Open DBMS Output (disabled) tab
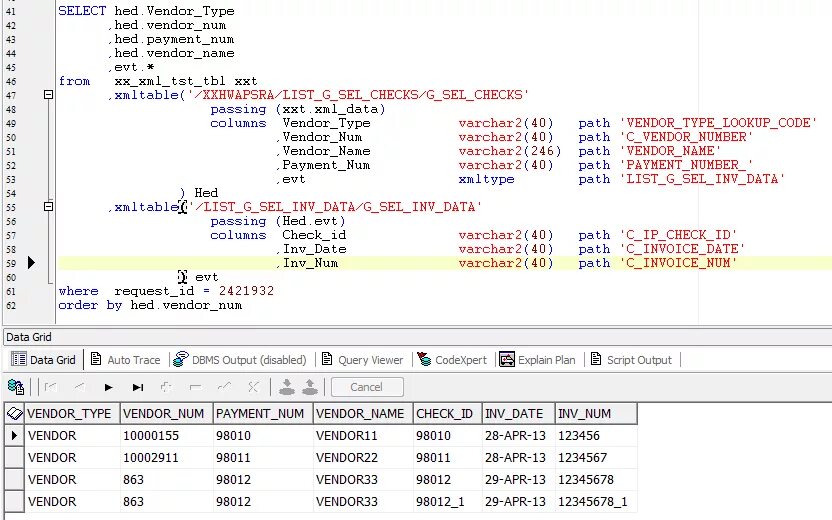832x520 pixels. 240,360
